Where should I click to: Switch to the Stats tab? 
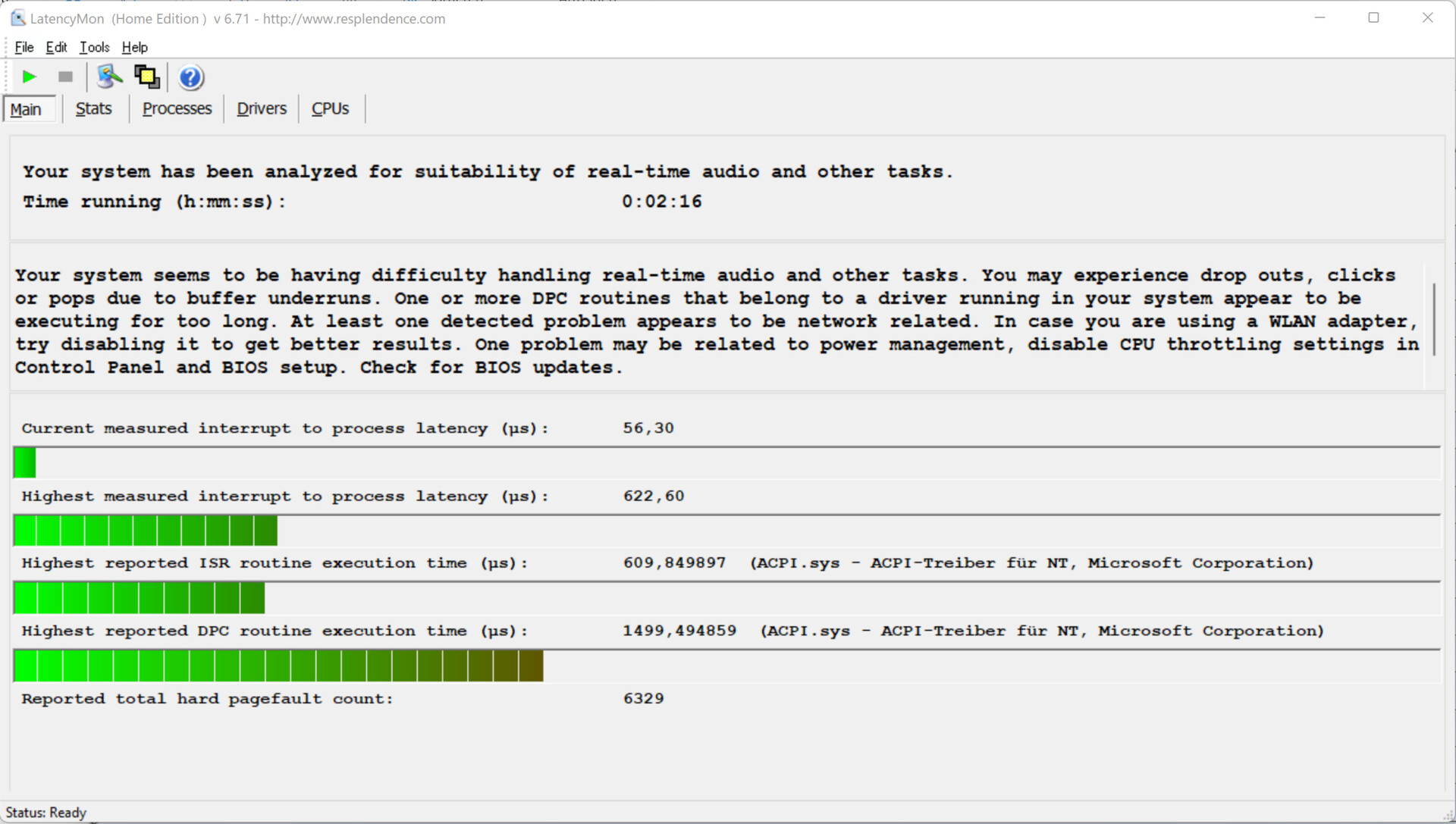[x=94, y=108]
